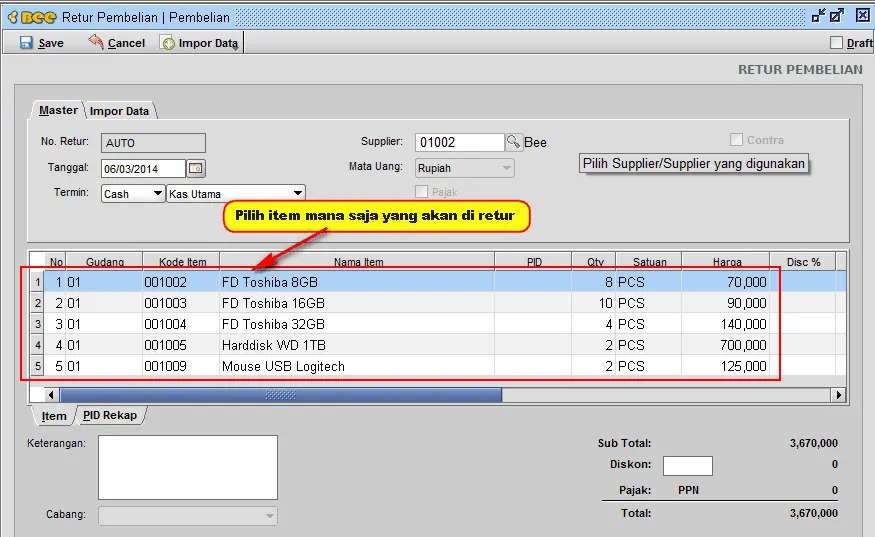Click row header number 5
The width and height of the screenshot is (875, 537).
37,366
